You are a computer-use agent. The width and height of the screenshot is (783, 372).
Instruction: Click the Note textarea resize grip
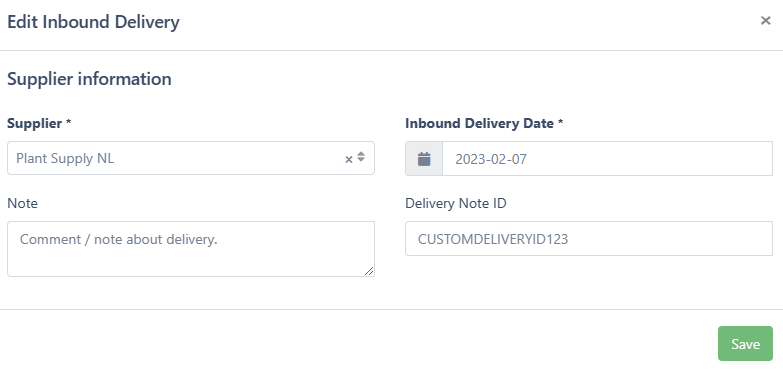point(369,271)
